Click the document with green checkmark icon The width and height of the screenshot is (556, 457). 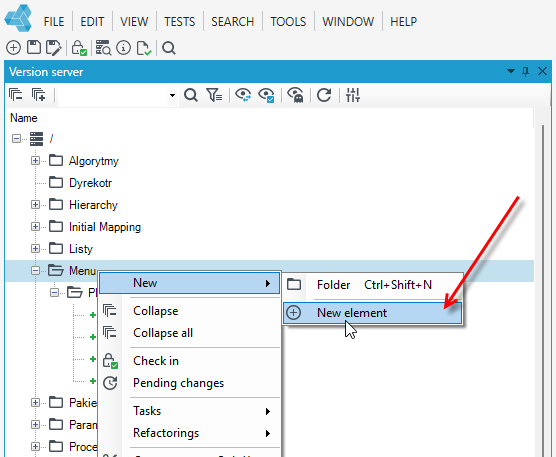144,48
